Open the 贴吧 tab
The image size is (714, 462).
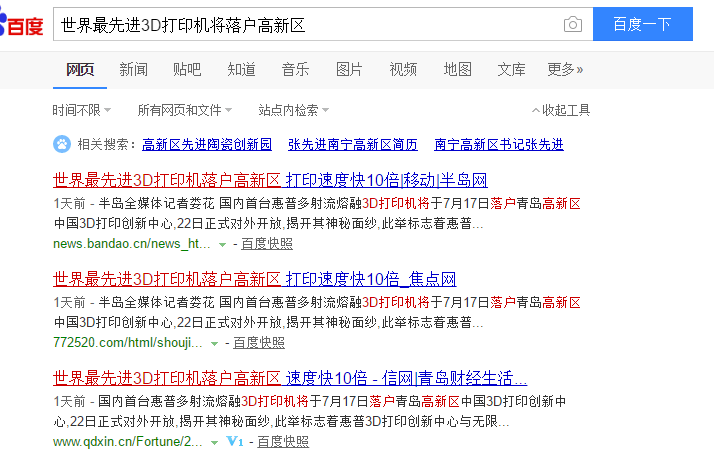187,70
